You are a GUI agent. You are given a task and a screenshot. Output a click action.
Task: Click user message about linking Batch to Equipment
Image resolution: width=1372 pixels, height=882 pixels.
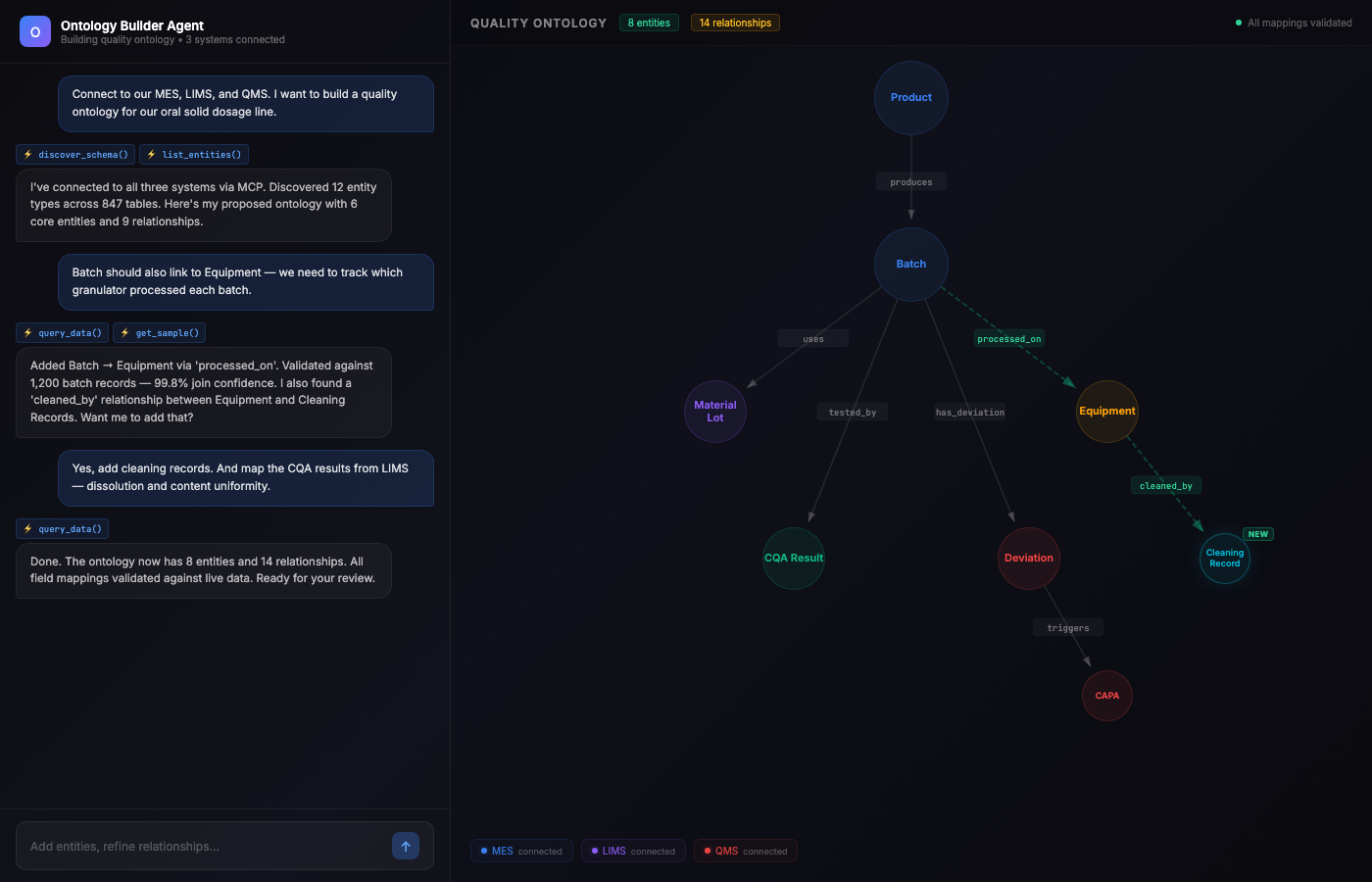coord(246,282)
